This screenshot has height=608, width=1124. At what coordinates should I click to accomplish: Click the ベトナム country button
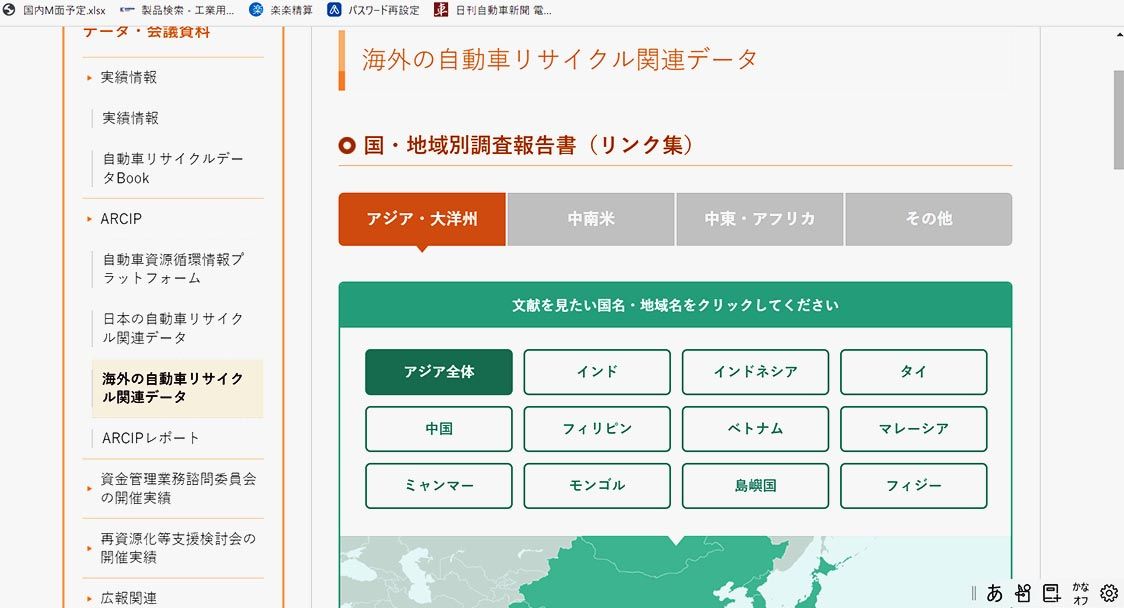pos(755,429)
